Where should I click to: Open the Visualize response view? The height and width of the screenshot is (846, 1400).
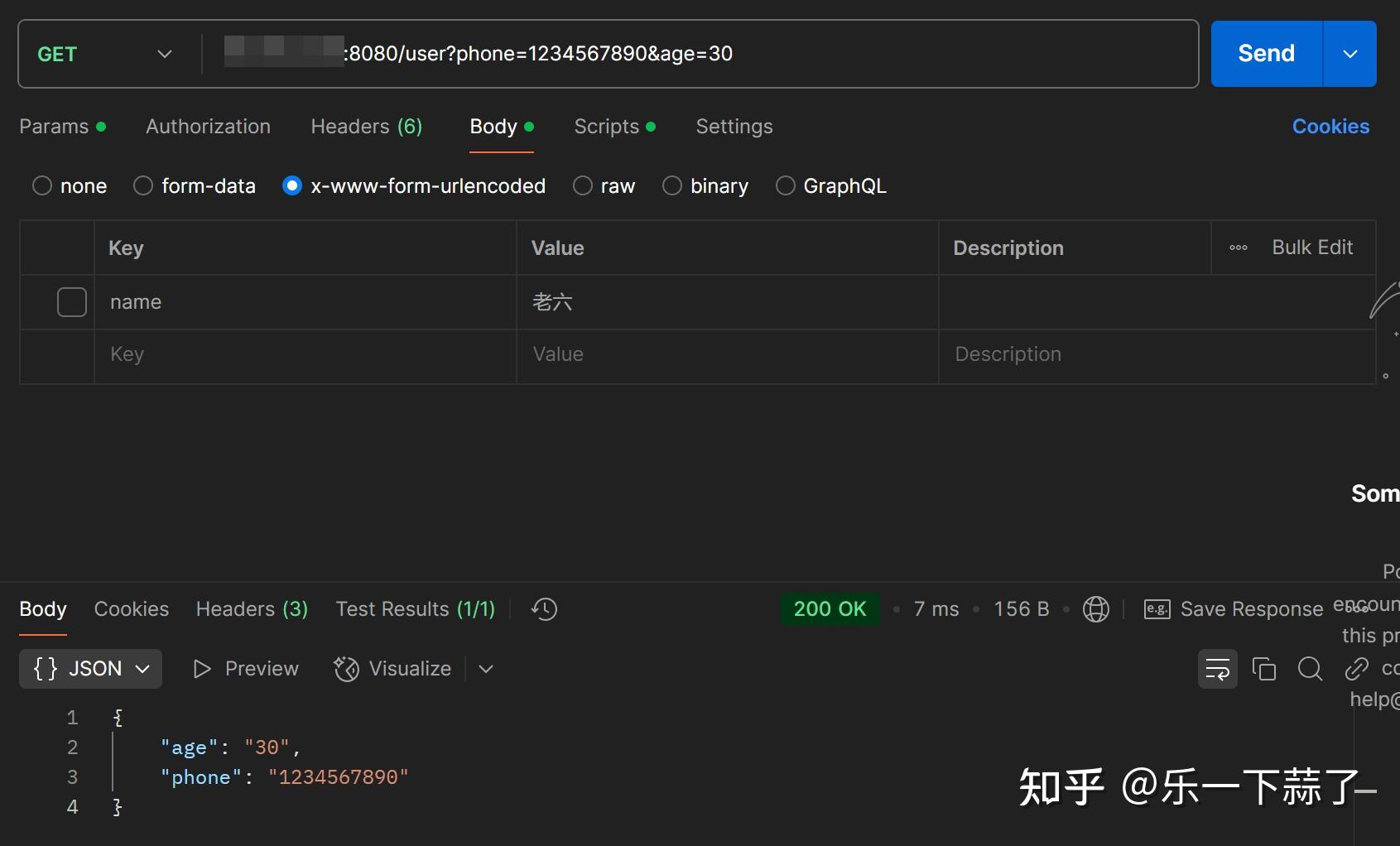pos(392,669)
